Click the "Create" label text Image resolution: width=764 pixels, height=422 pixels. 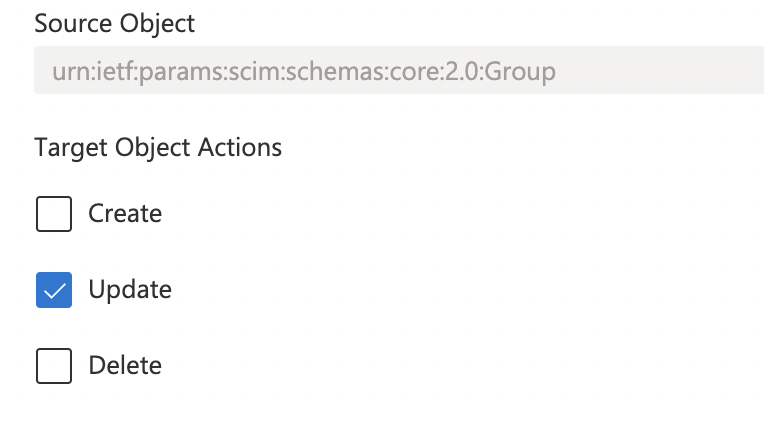point(125,214)
